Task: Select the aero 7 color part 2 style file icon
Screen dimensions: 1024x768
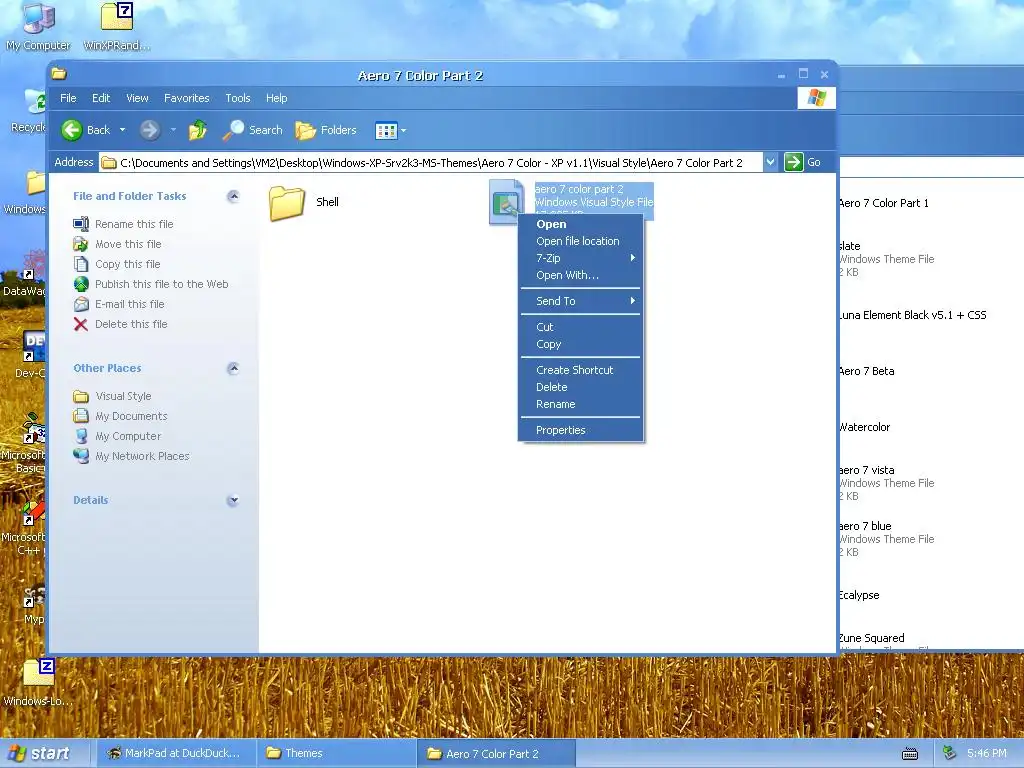Action: point(506,202)
